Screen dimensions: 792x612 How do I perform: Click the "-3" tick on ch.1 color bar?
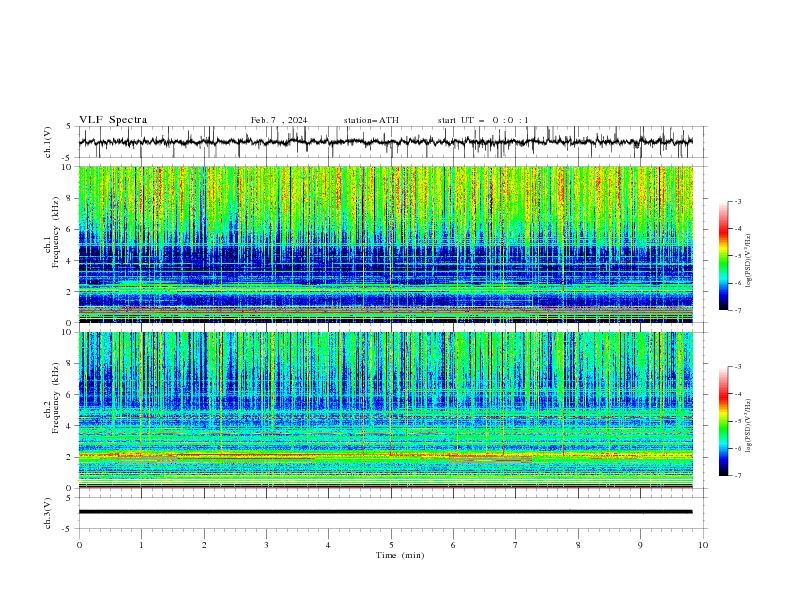737,201
